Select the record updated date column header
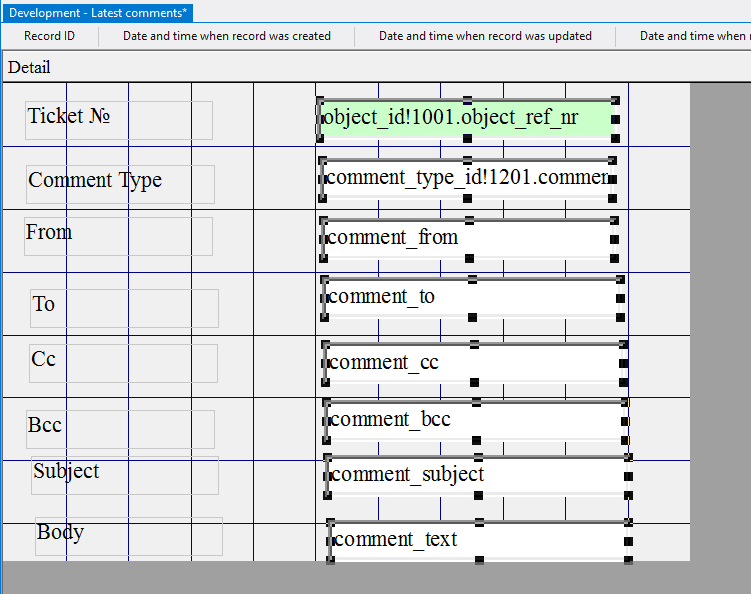 (485, 36)
